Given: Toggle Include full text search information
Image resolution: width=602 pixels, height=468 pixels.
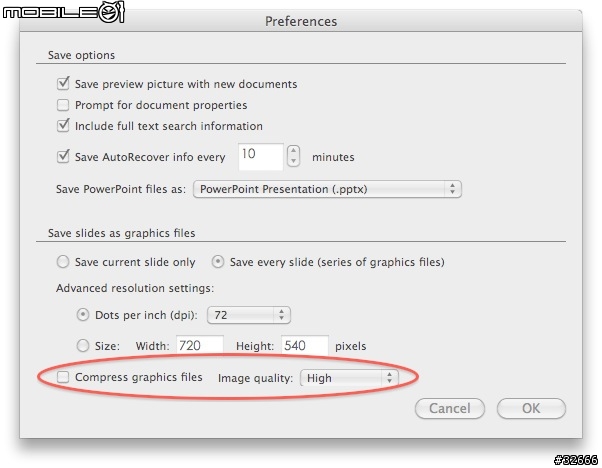Looking at the screenshot, I should [x=63, y=126].
